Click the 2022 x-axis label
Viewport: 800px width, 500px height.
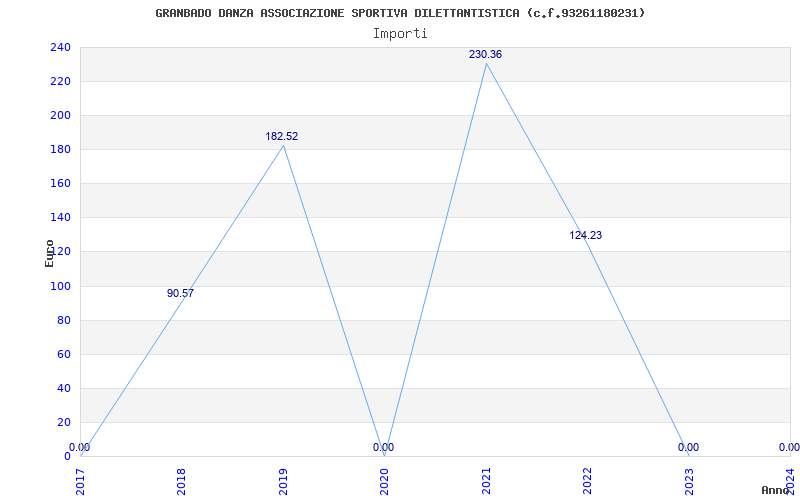click(x=587, y=482)
